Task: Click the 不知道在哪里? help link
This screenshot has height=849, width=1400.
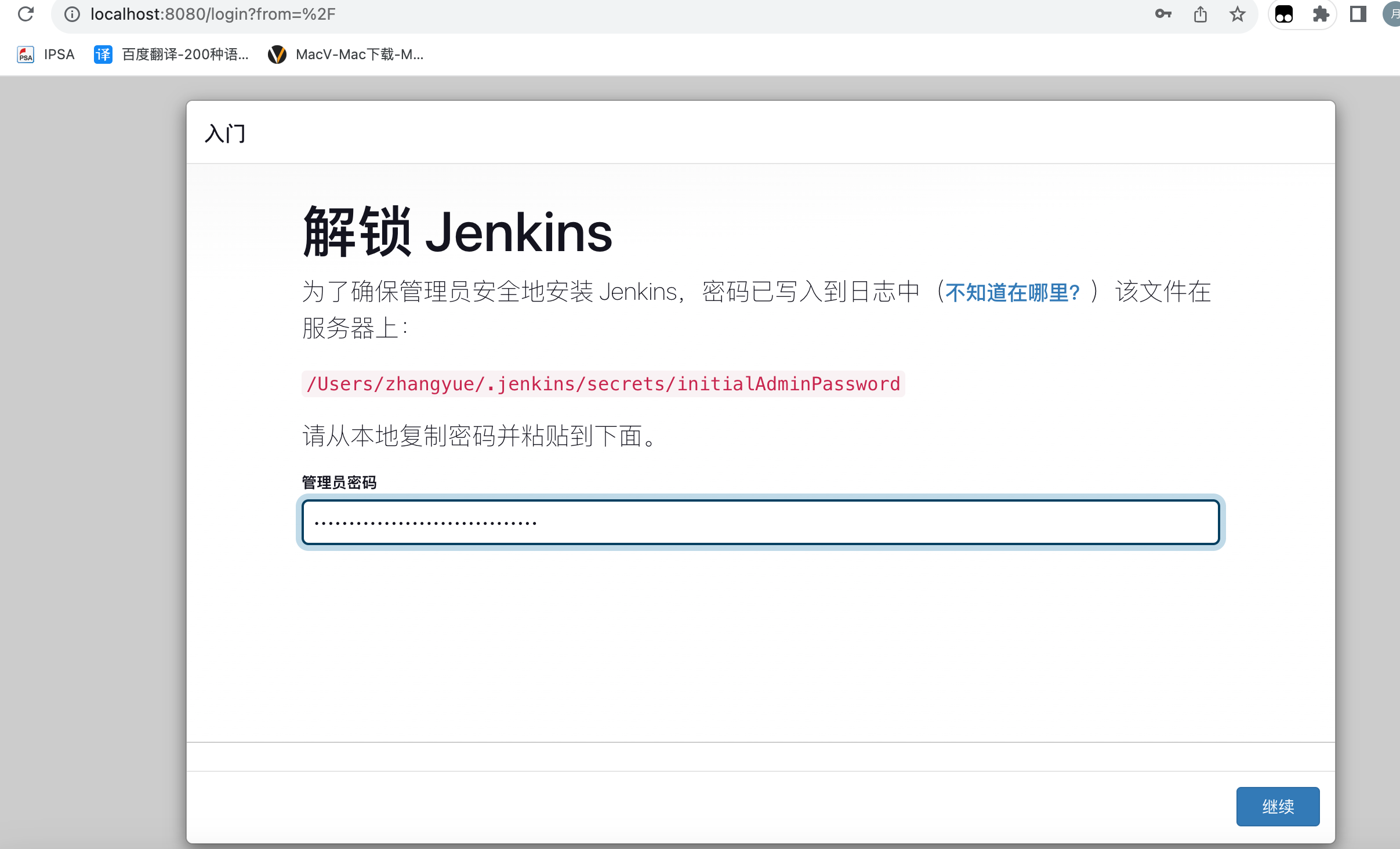Action: coord(1012,293)
